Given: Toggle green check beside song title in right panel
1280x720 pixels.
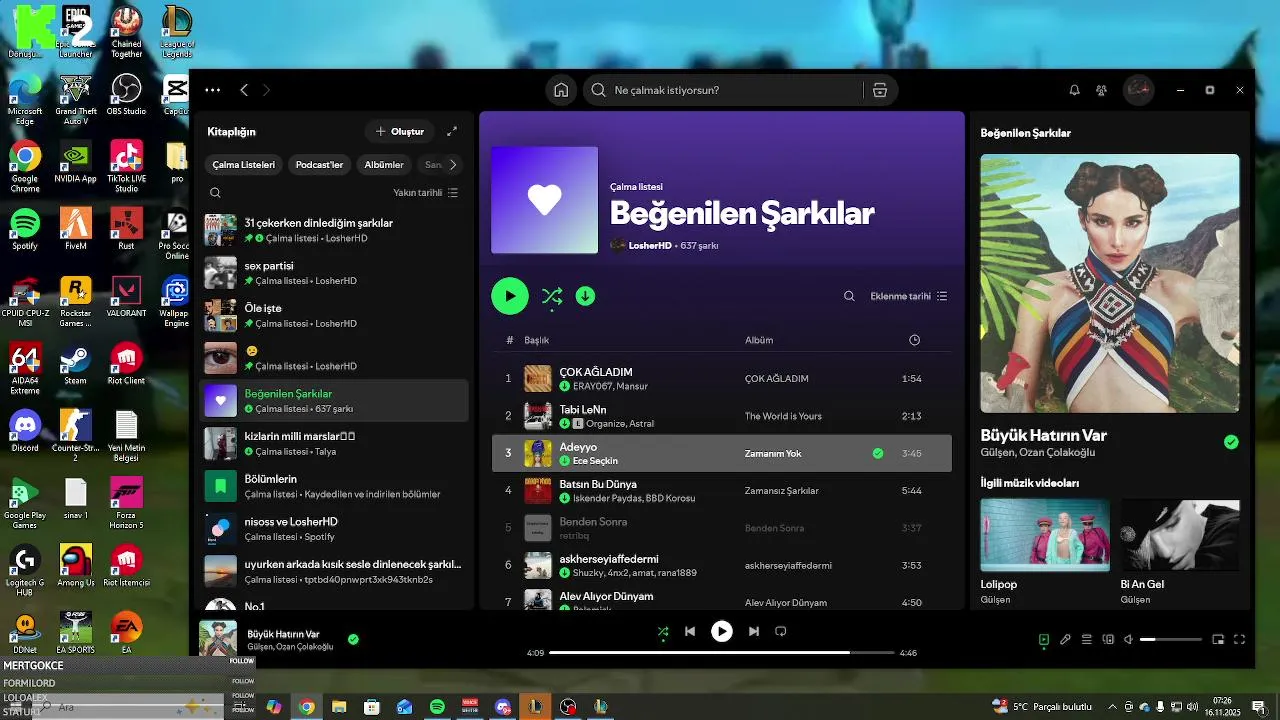Looking at the screenshot, I should (1231, 442).
